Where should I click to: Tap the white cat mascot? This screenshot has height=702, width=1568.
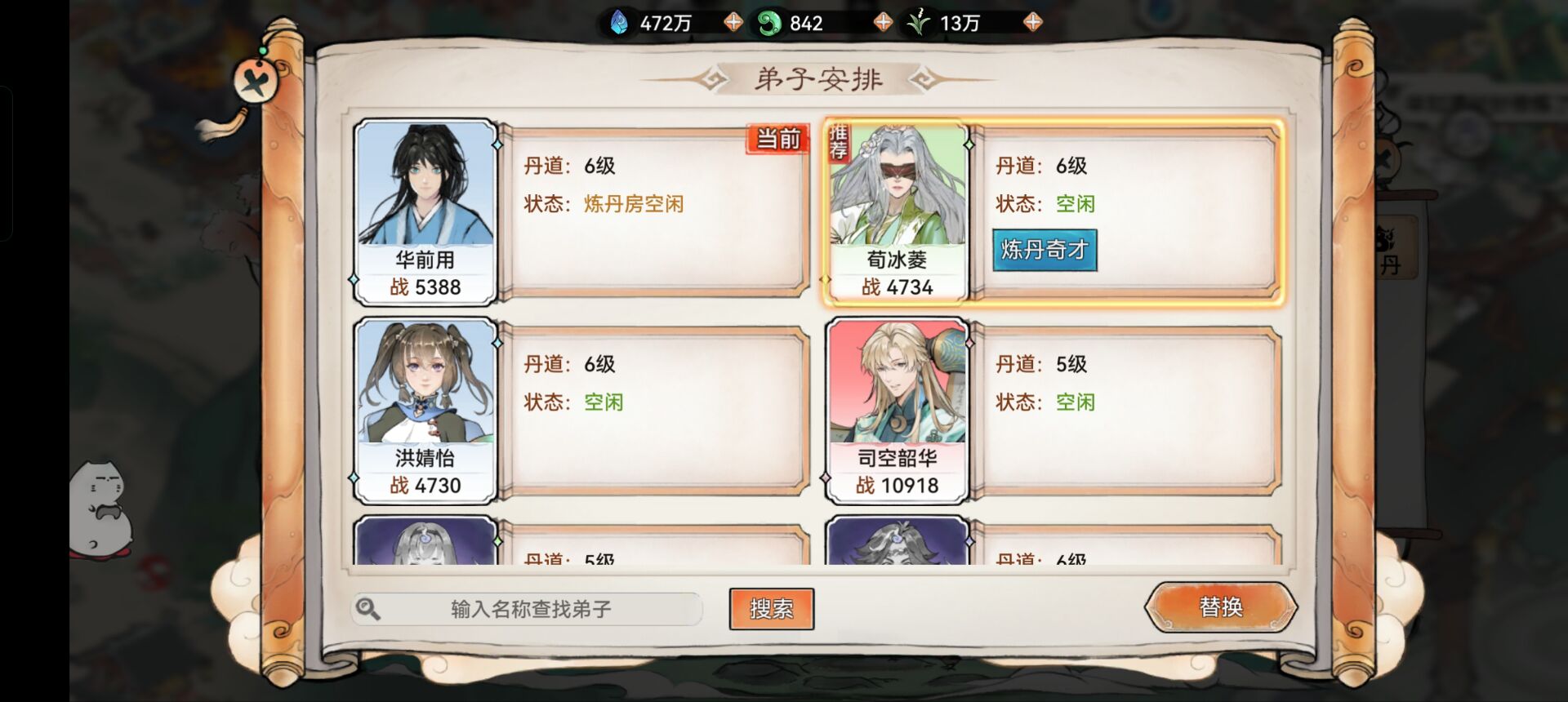[101, 508]
